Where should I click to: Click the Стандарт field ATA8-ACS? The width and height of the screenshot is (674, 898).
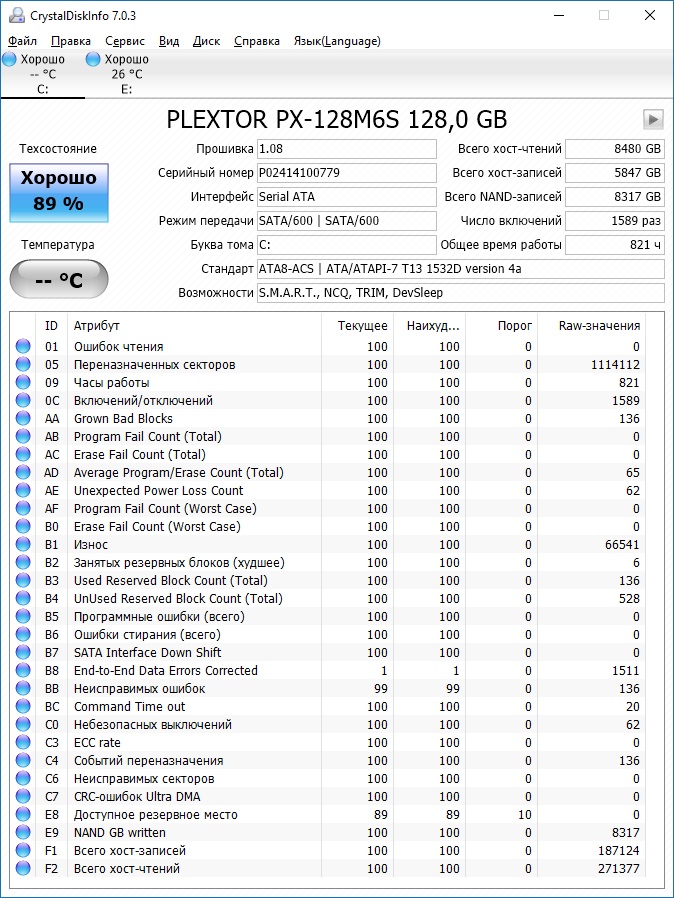460,269
